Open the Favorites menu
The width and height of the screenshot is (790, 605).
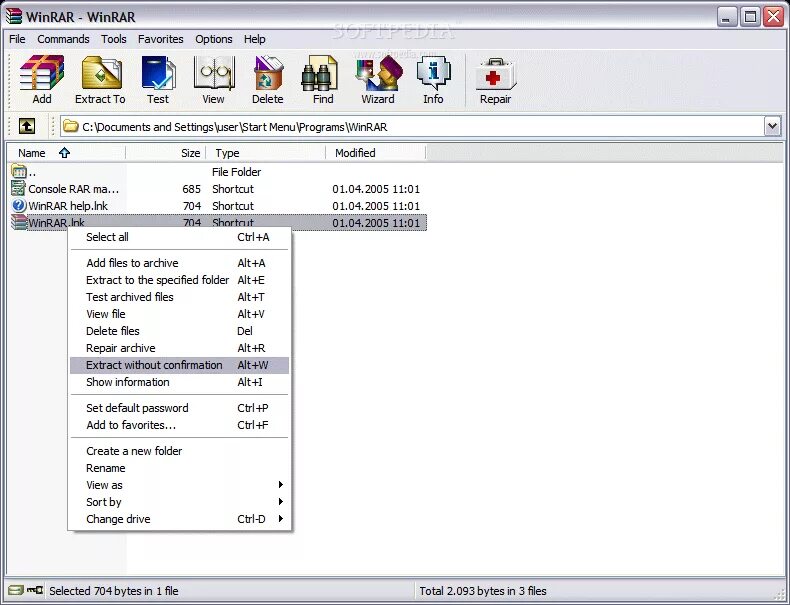[161, 39]
